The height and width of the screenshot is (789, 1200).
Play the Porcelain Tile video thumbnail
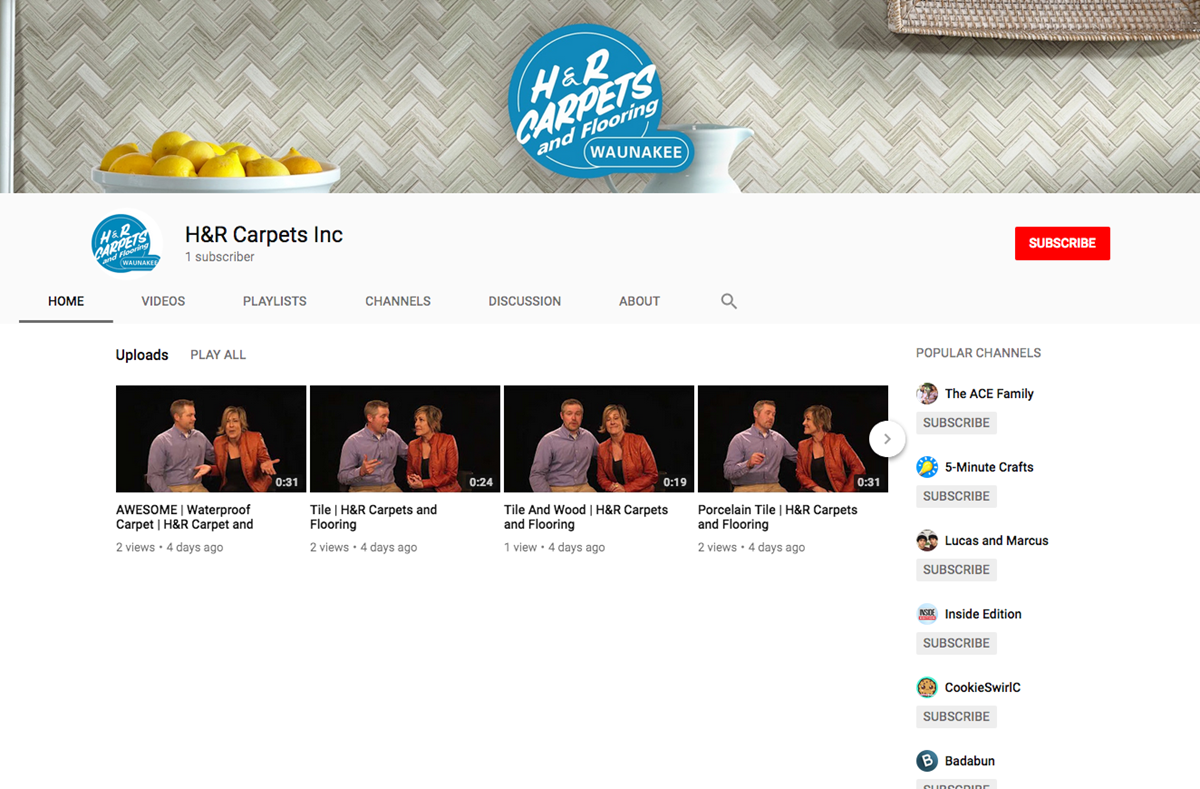coord(793,439)
